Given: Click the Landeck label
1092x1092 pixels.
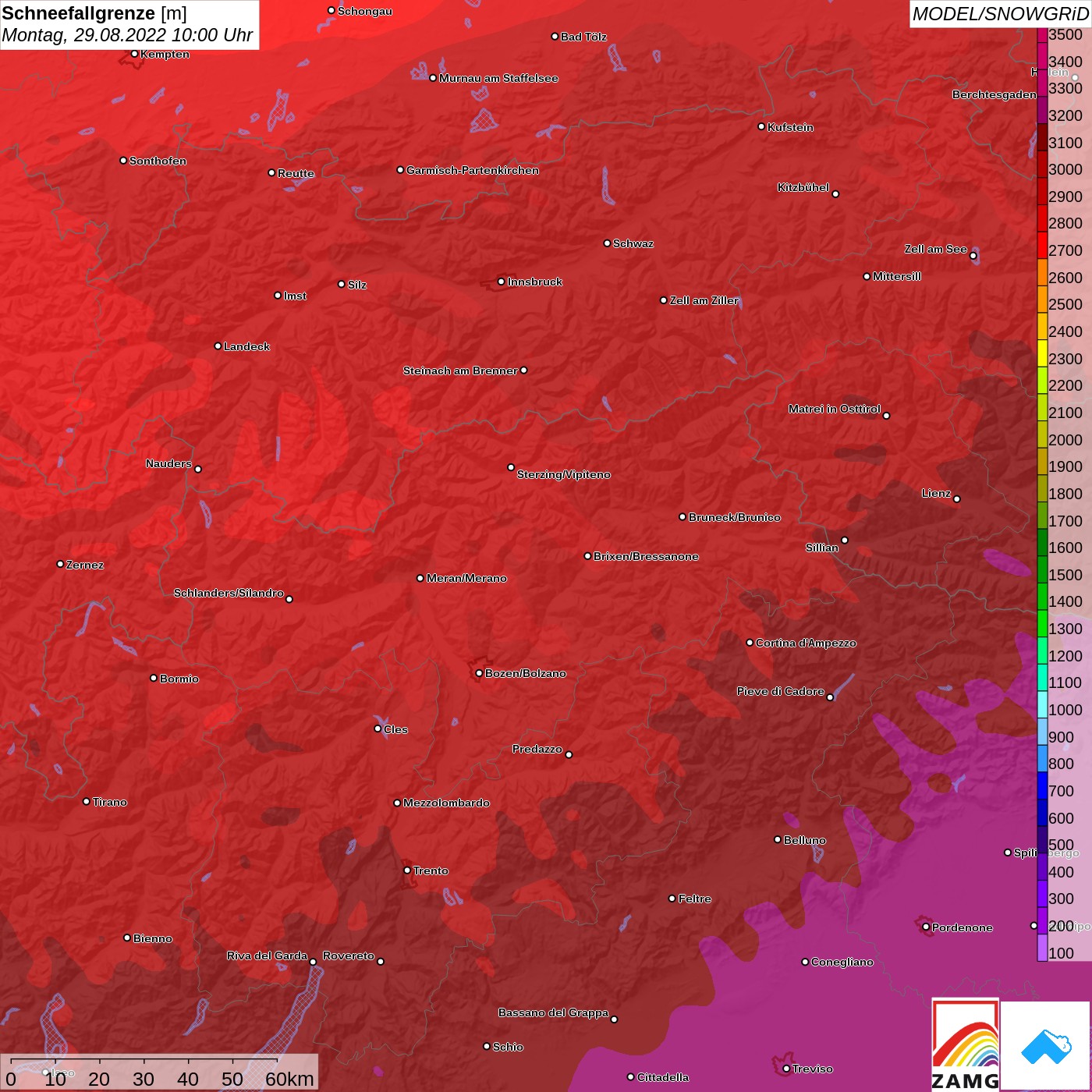Looking at the screenshot, I should point(246,346).
